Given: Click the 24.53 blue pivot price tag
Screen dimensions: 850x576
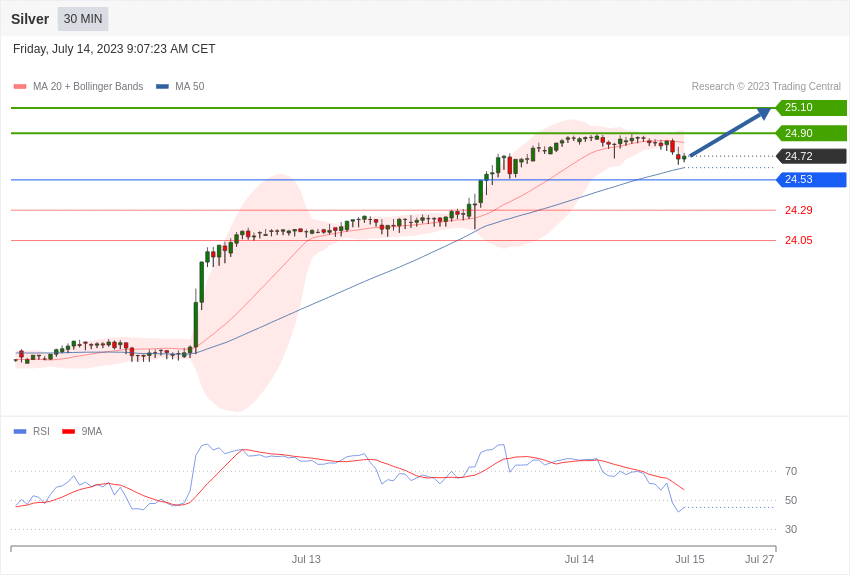Looking at the screenshot, I should (811, 179).
